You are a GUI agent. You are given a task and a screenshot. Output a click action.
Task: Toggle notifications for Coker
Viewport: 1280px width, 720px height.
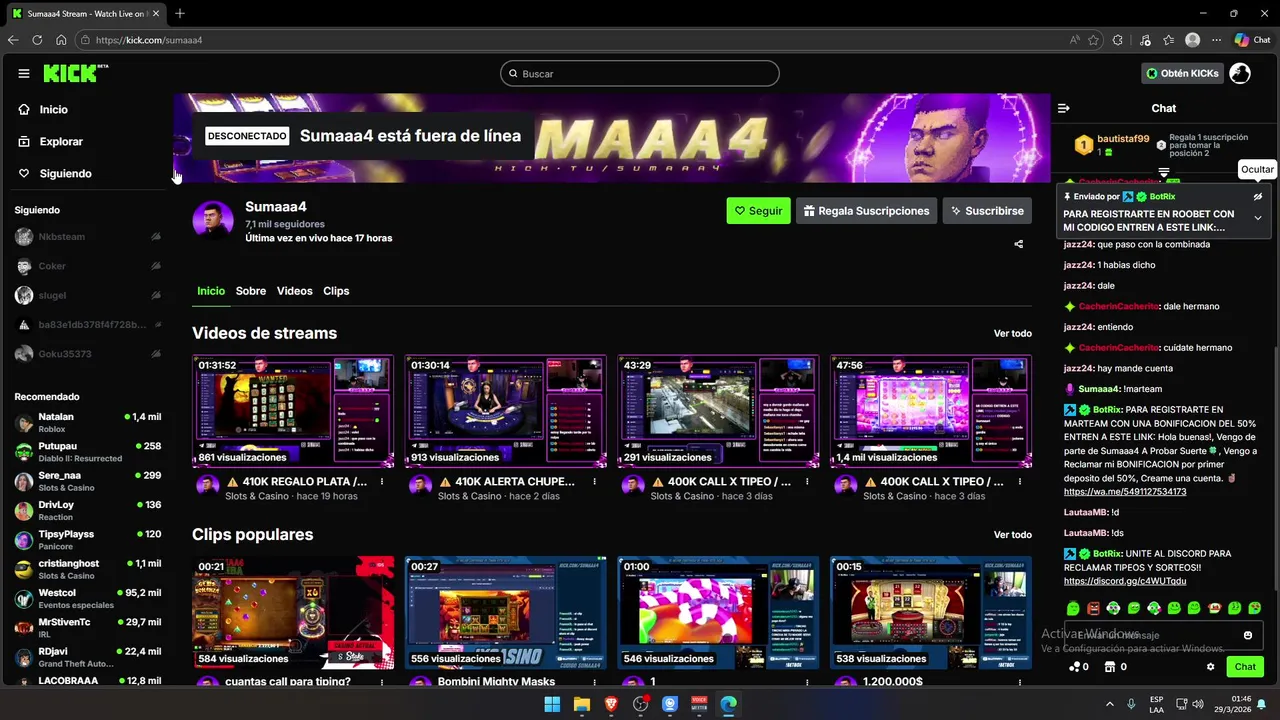pyautogui.click(x=156, y=266)
